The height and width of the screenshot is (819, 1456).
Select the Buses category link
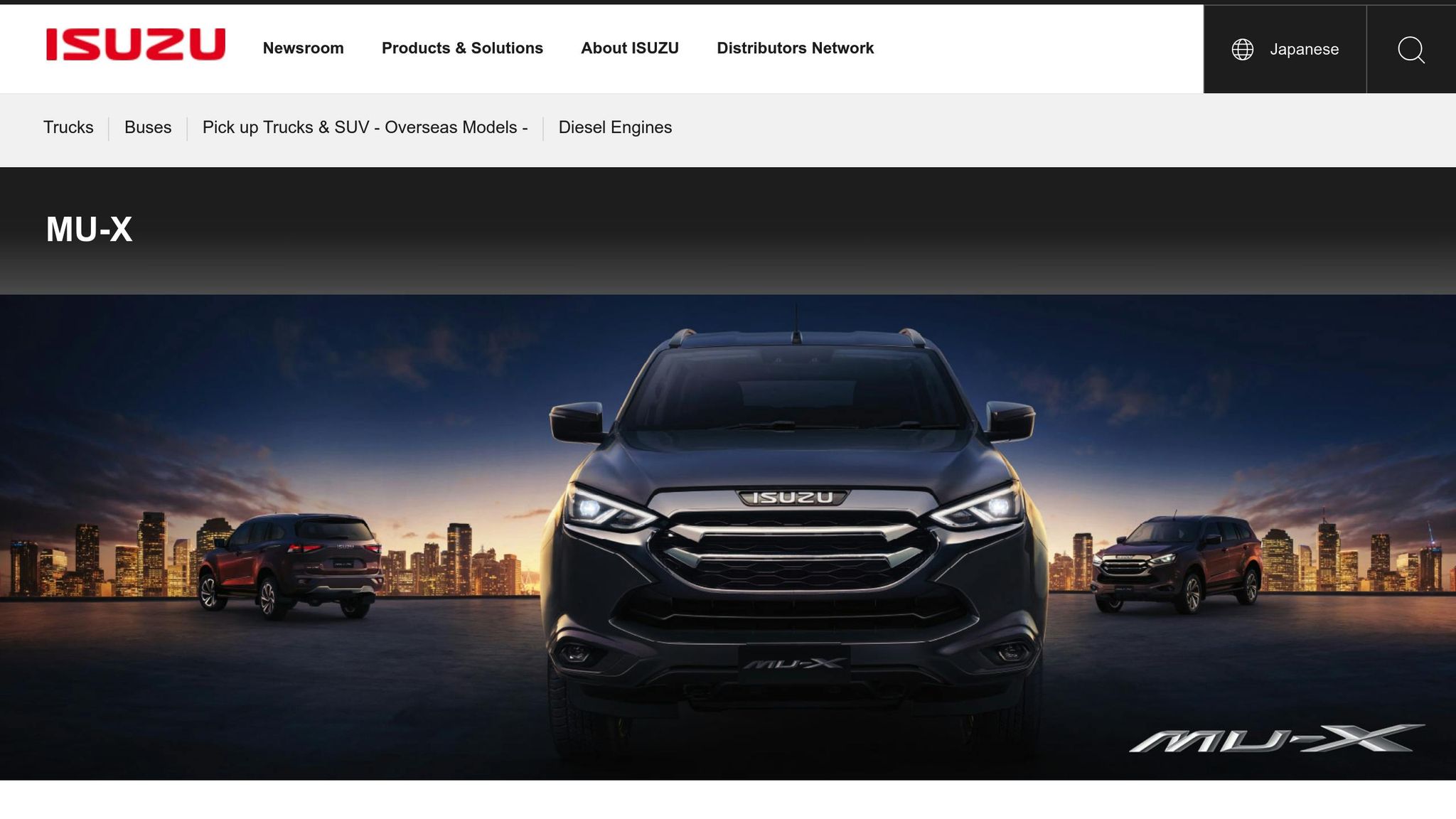click(148, 127)
